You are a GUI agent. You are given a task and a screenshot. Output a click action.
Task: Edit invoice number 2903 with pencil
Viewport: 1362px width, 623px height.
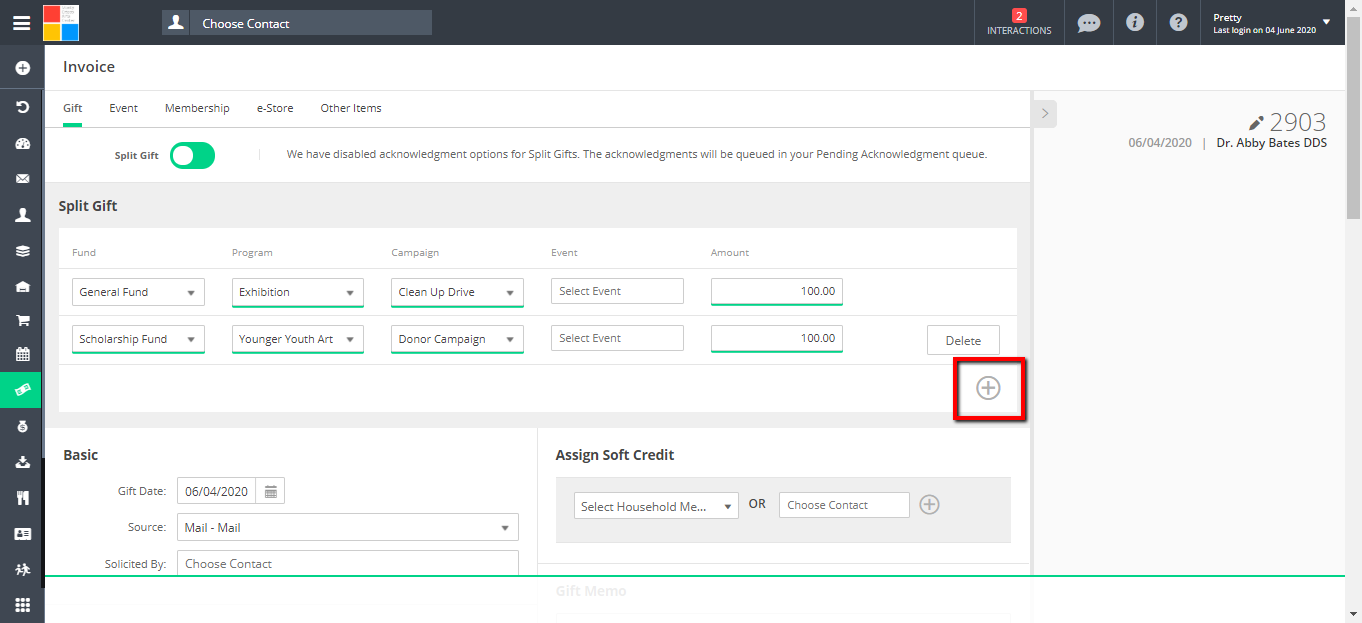(x=1257, y=123)
